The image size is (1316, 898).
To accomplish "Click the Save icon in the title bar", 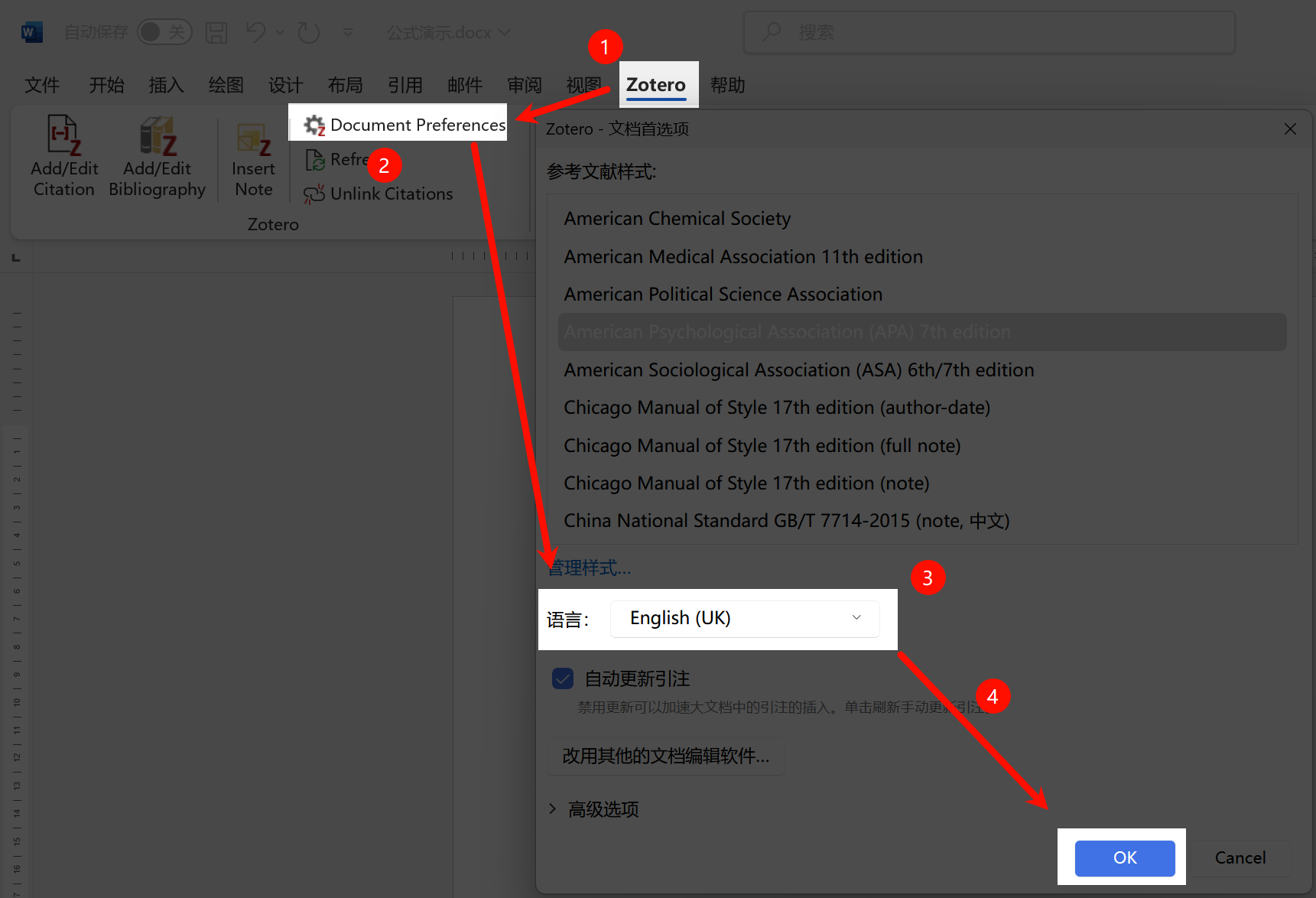I will tap(216, 32).
